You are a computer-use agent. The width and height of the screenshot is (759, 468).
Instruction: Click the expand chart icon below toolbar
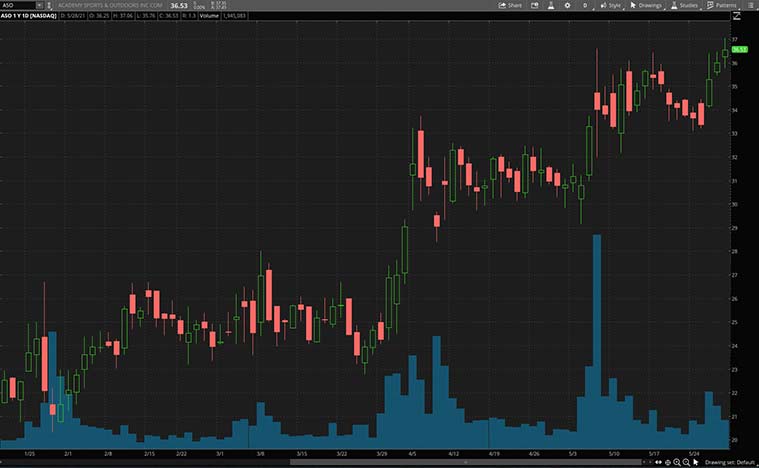pyautogui.click(x=737, y=16)
